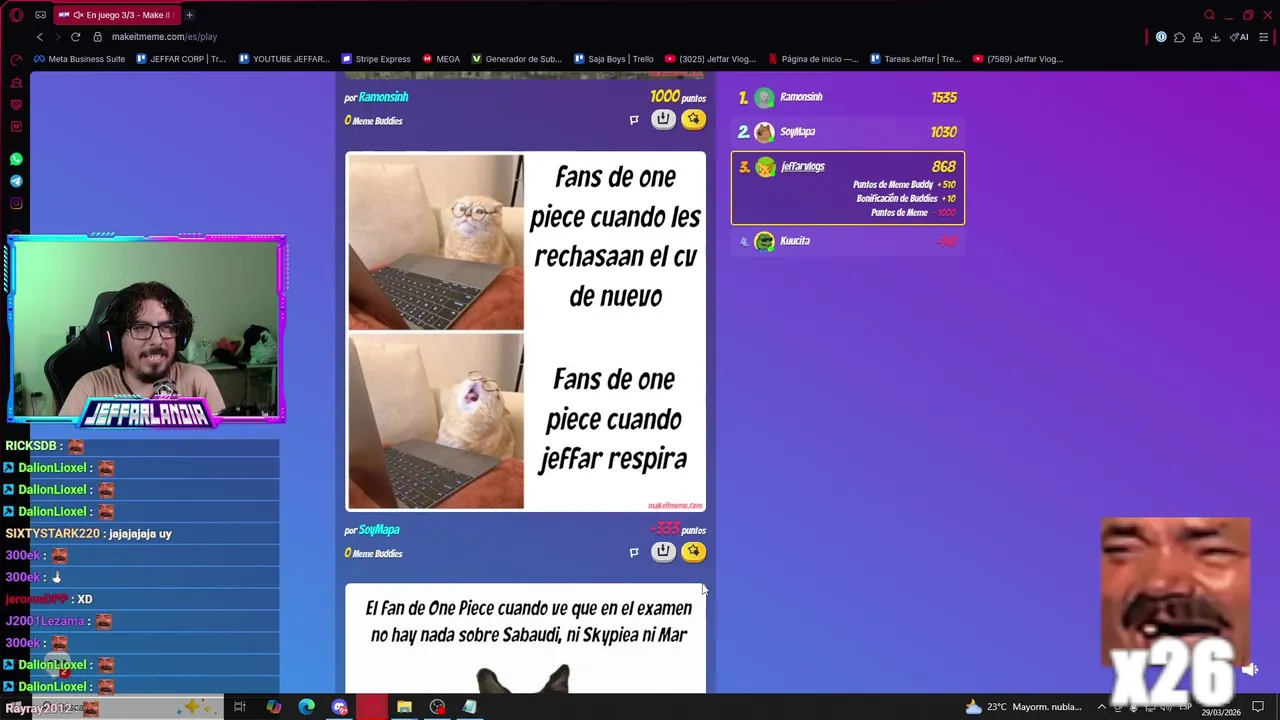Open the GX Corner gamepad icon
Screen dimensions: 1280x720
[40, 15]
